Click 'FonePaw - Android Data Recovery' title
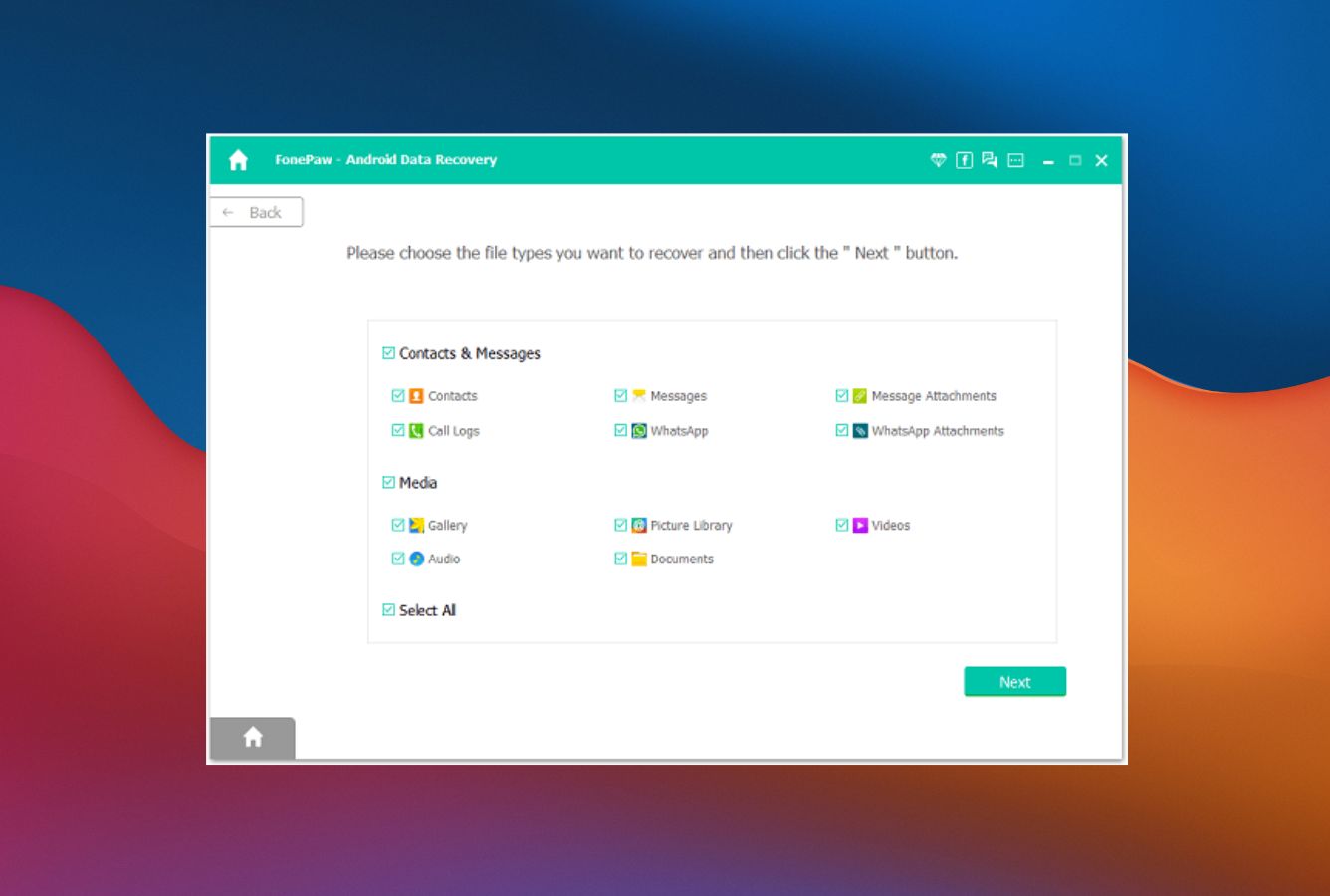The height and width of the screenshot is (896, 1330). tap(386, 159)
